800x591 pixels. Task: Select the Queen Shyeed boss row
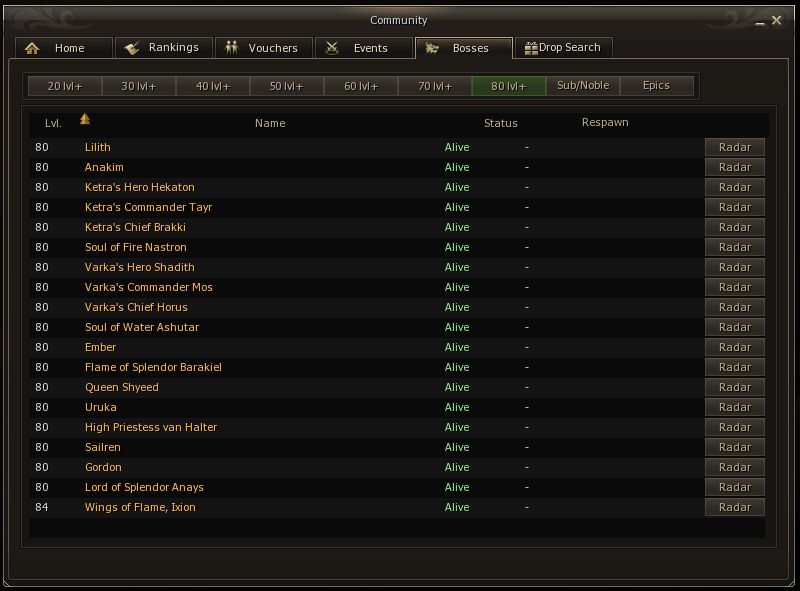[396, 387]
